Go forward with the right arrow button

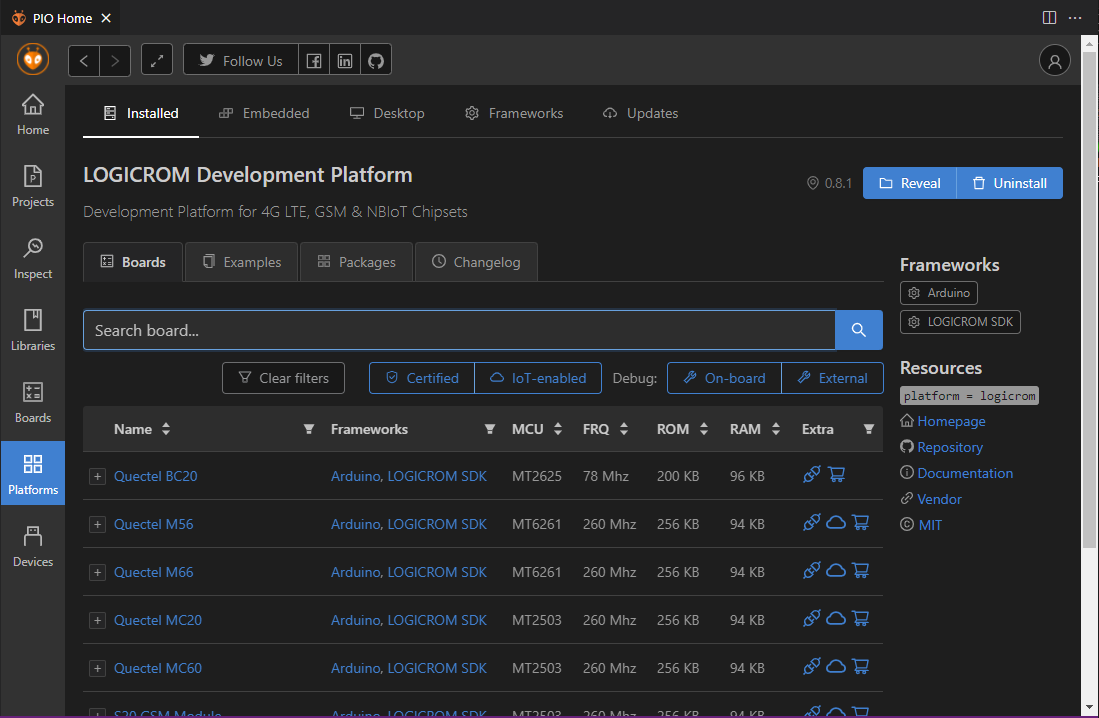115,60
